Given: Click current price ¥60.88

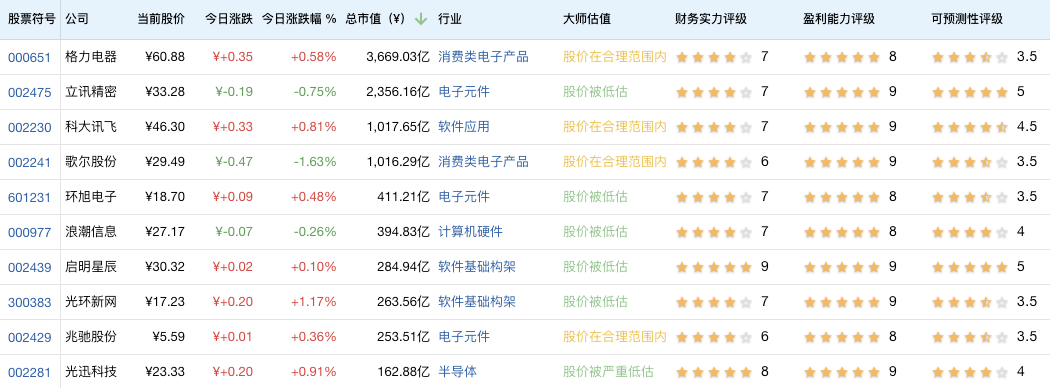Looking at the screenshot, I should point(165,58).
